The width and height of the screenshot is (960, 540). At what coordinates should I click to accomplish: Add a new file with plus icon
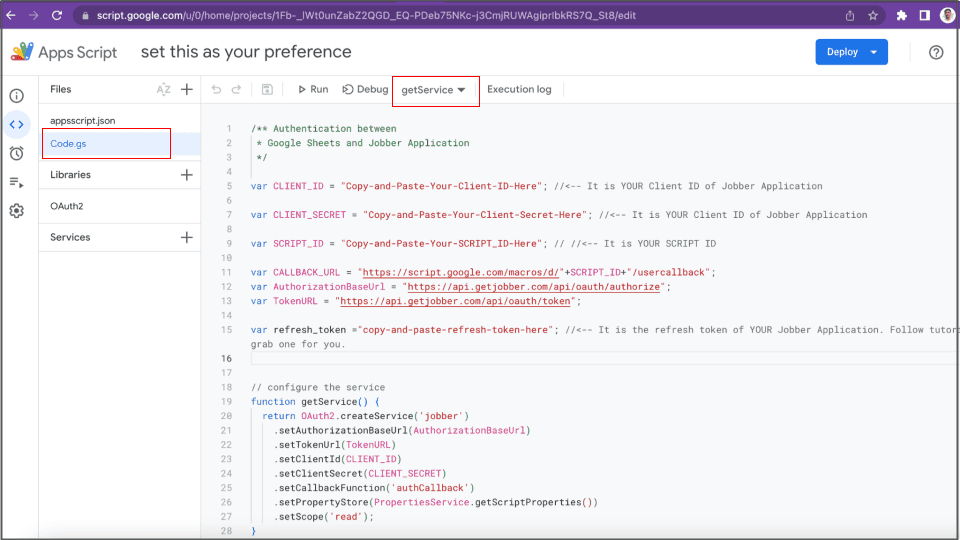click(187, 90)
